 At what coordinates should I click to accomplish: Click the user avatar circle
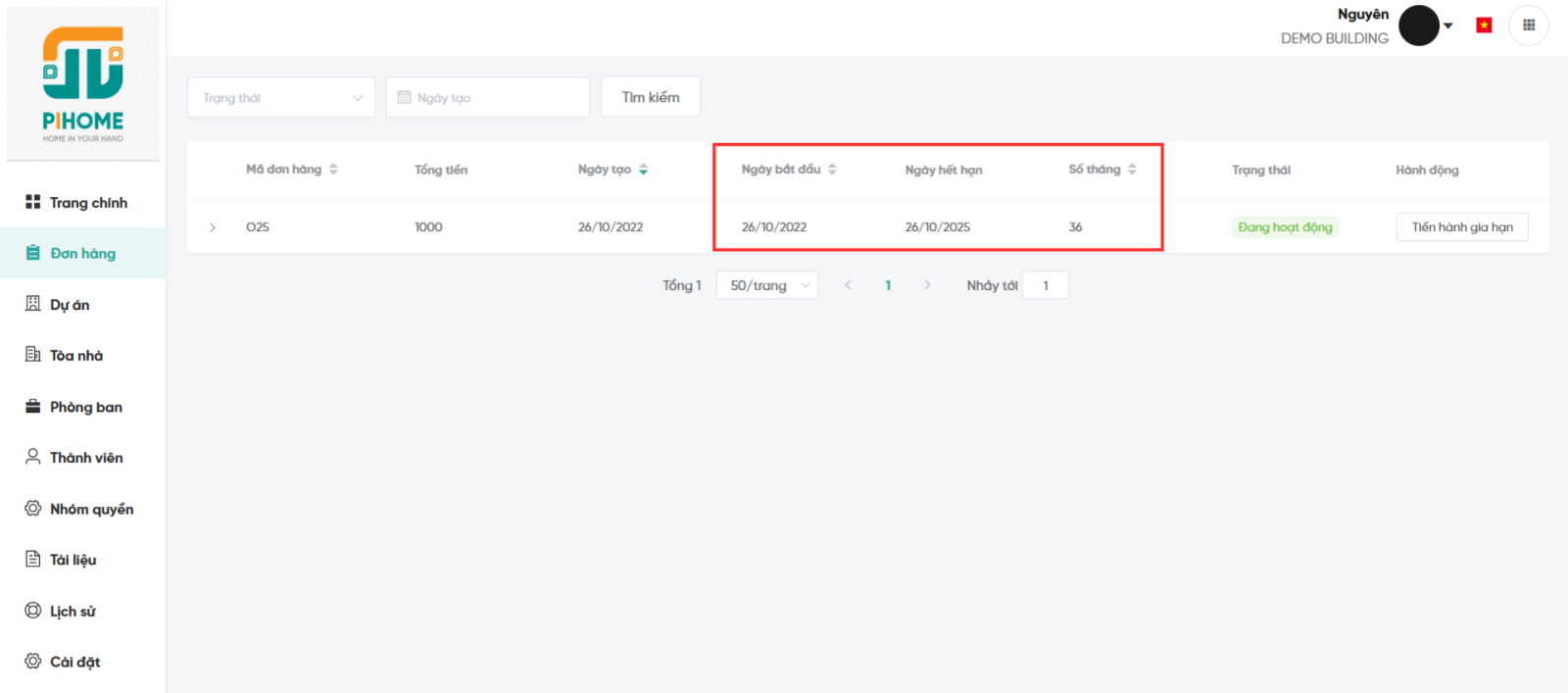pos(1418,25)
